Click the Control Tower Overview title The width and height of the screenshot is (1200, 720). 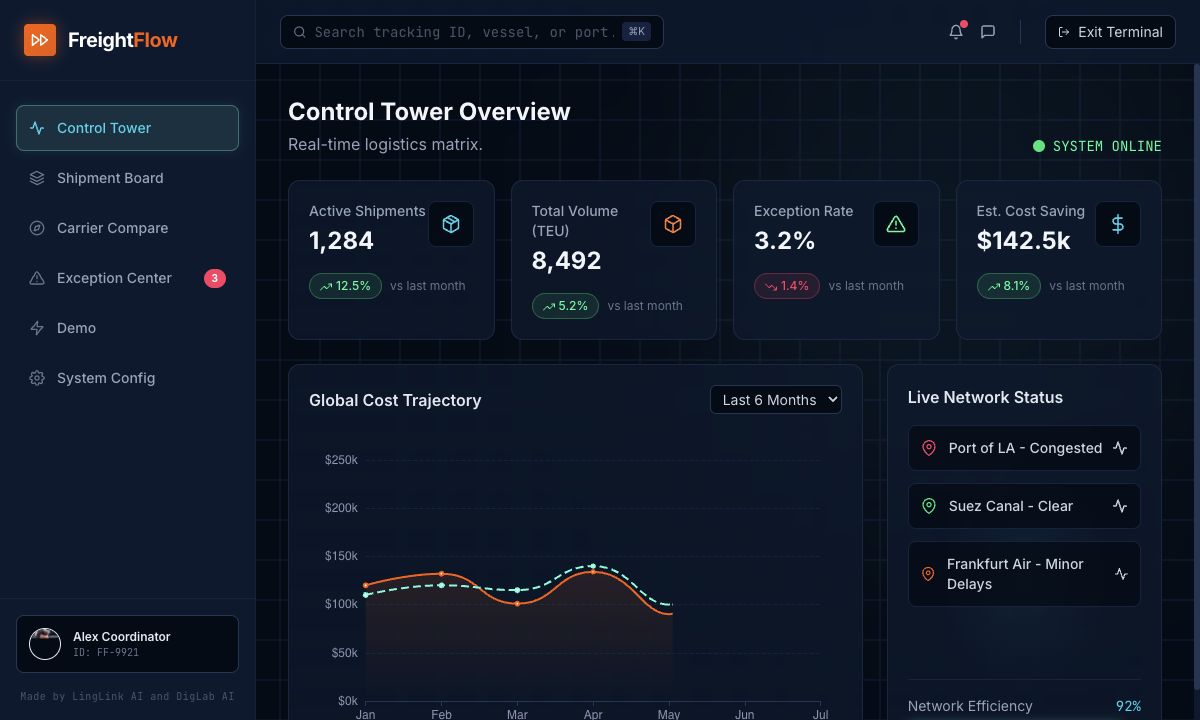click(429, 112)
